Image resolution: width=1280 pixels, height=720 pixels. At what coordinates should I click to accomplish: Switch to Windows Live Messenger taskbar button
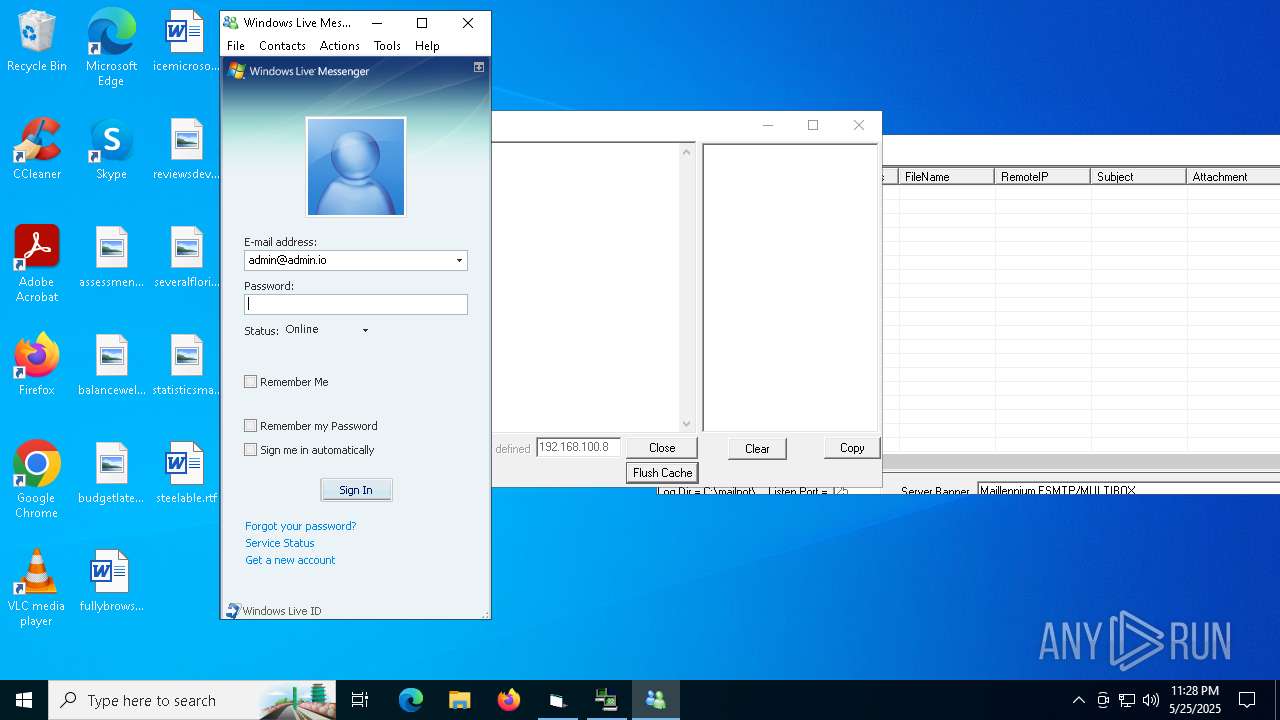click(656, 700)
